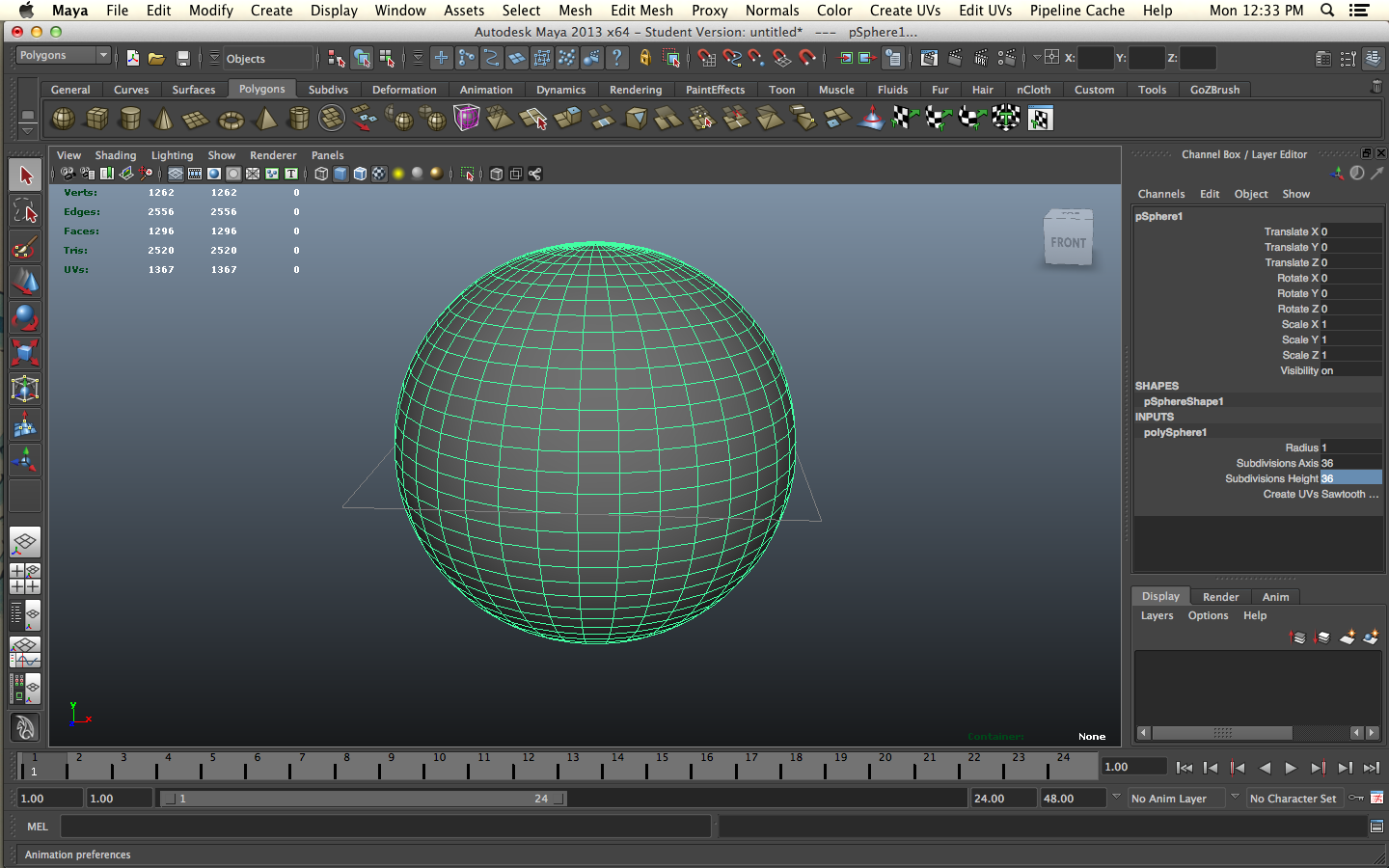Activate the Scale tool in the toolbox
1389x868 pixels.
25,353
